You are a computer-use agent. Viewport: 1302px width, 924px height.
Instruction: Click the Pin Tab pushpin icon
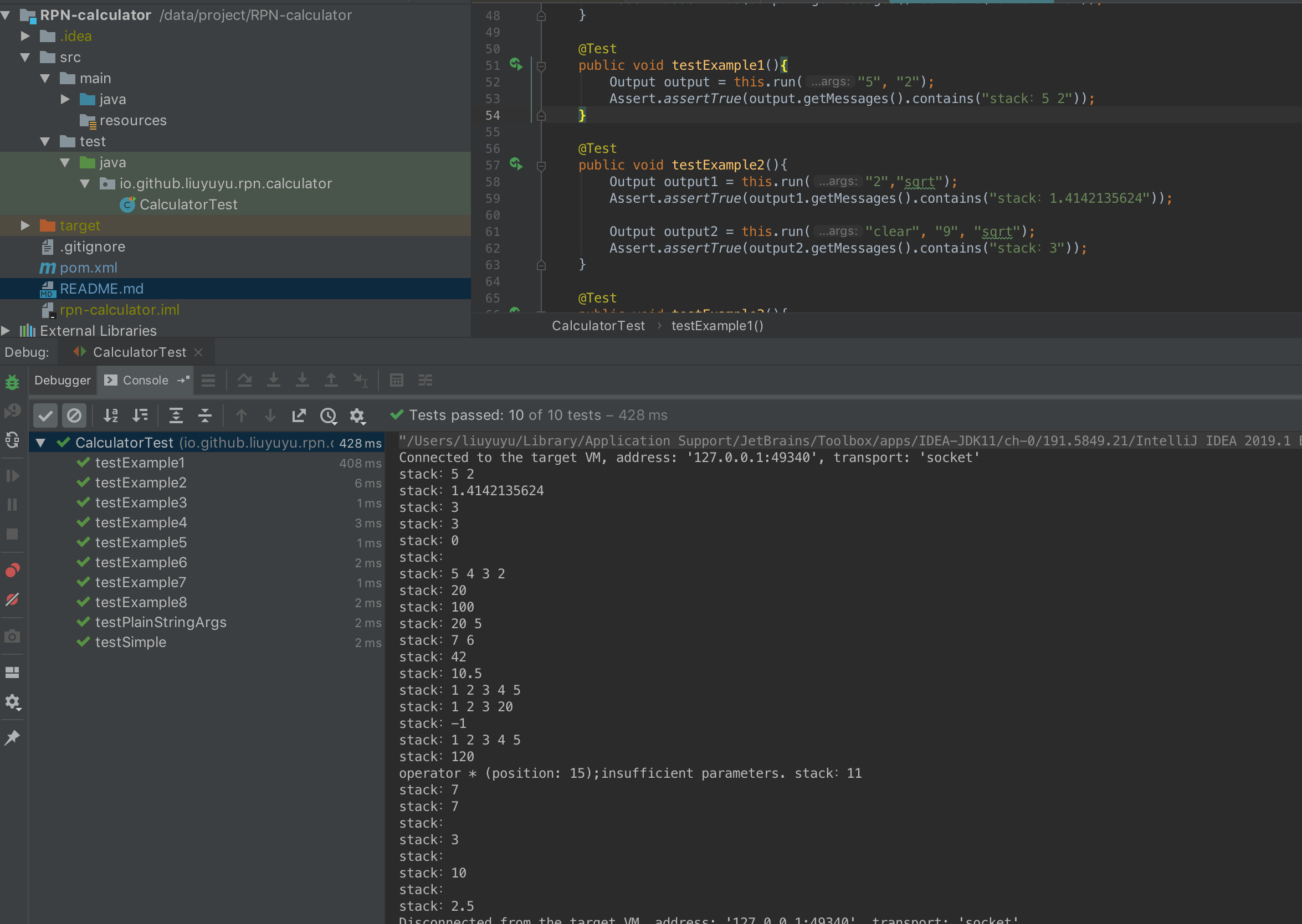point(12,737)
